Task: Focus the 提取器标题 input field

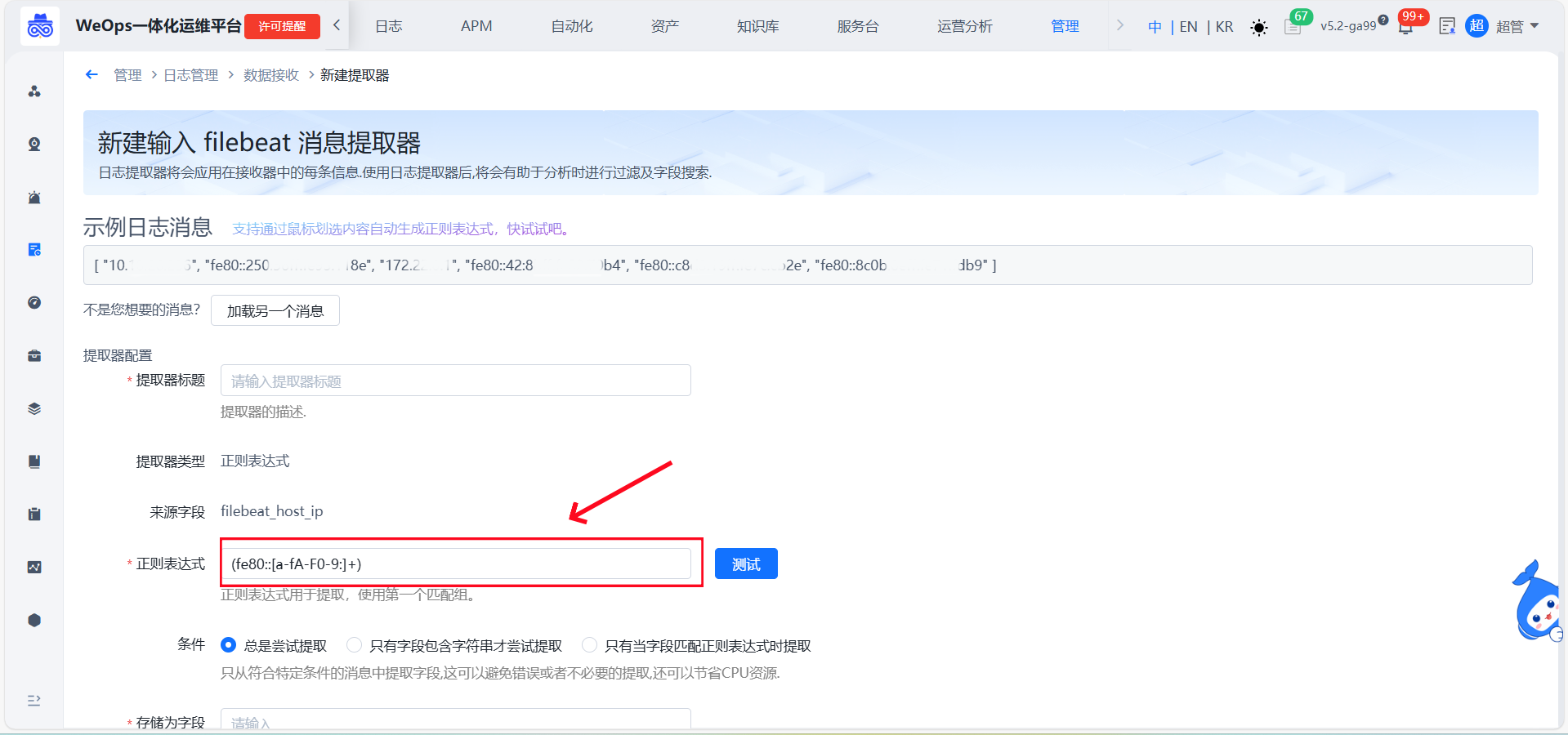Action: (x=455, y=381)
